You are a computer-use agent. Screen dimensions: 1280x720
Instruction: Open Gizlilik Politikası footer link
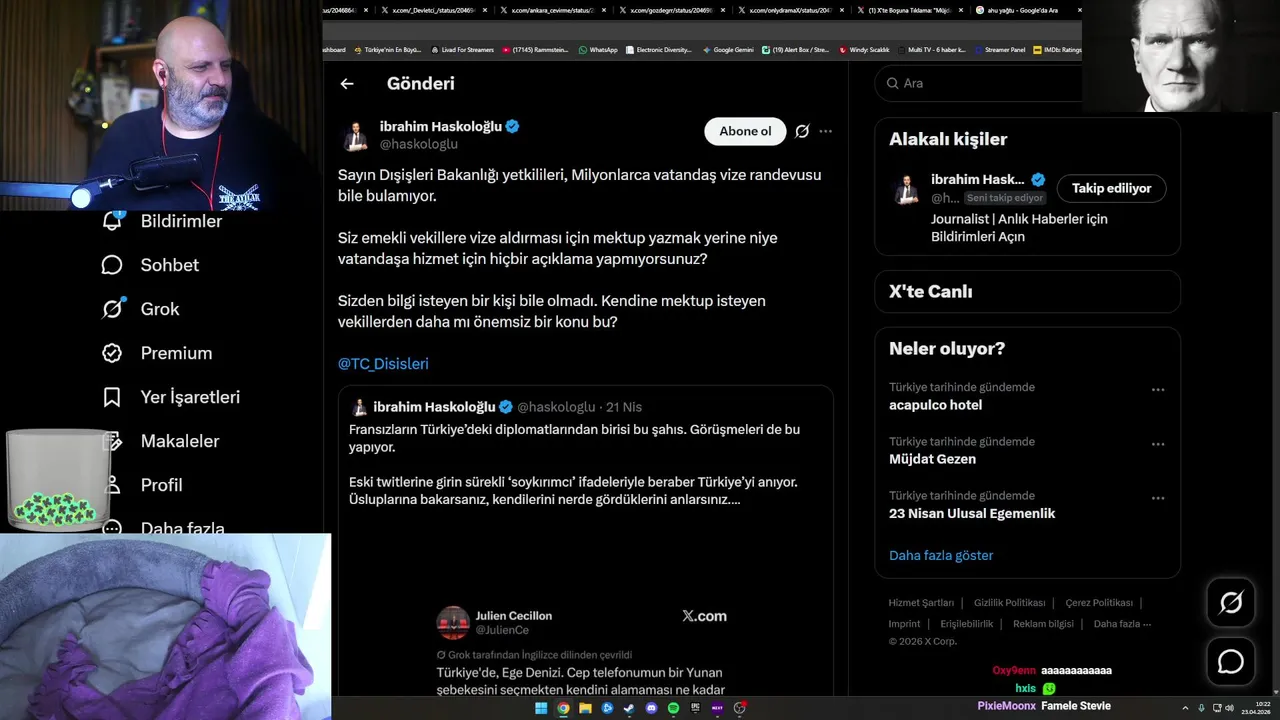(1009, 603)
